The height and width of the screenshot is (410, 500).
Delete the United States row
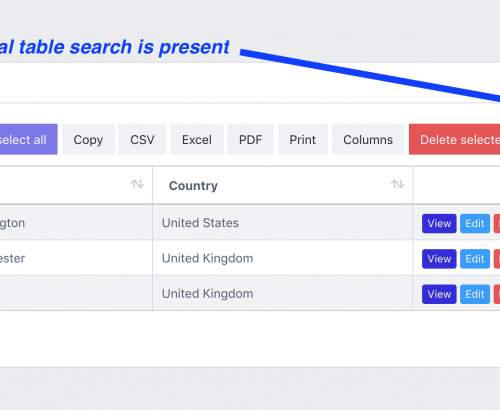[497, 223]
